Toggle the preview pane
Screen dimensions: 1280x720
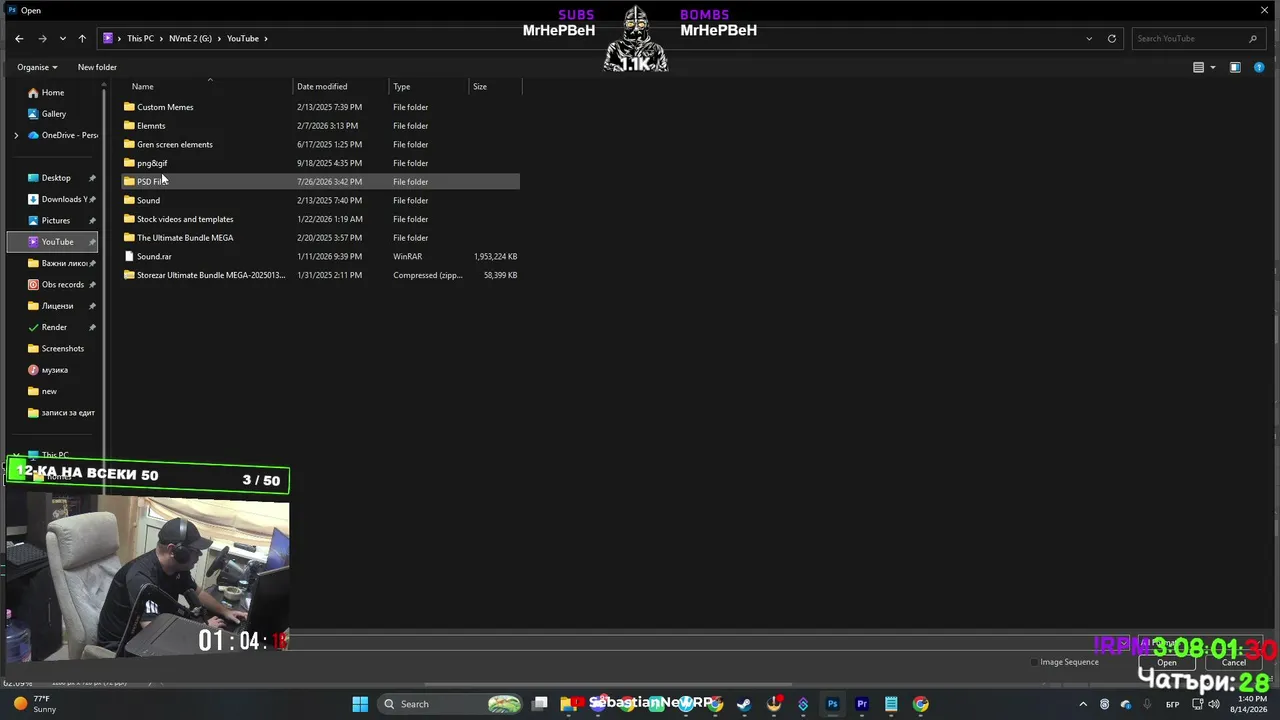pyautogui.click(x=1235, y=67)
